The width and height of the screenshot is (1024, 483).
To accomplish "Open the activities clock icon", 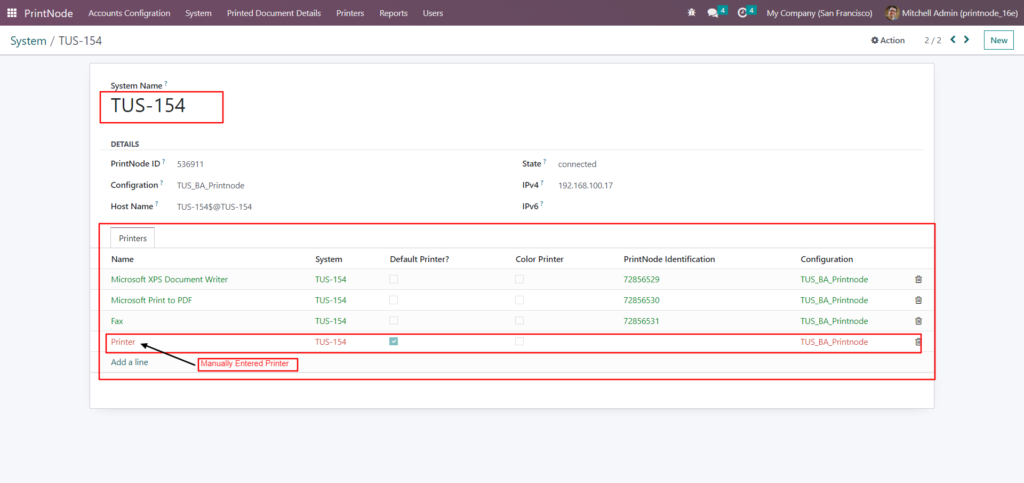I will 742,13.
